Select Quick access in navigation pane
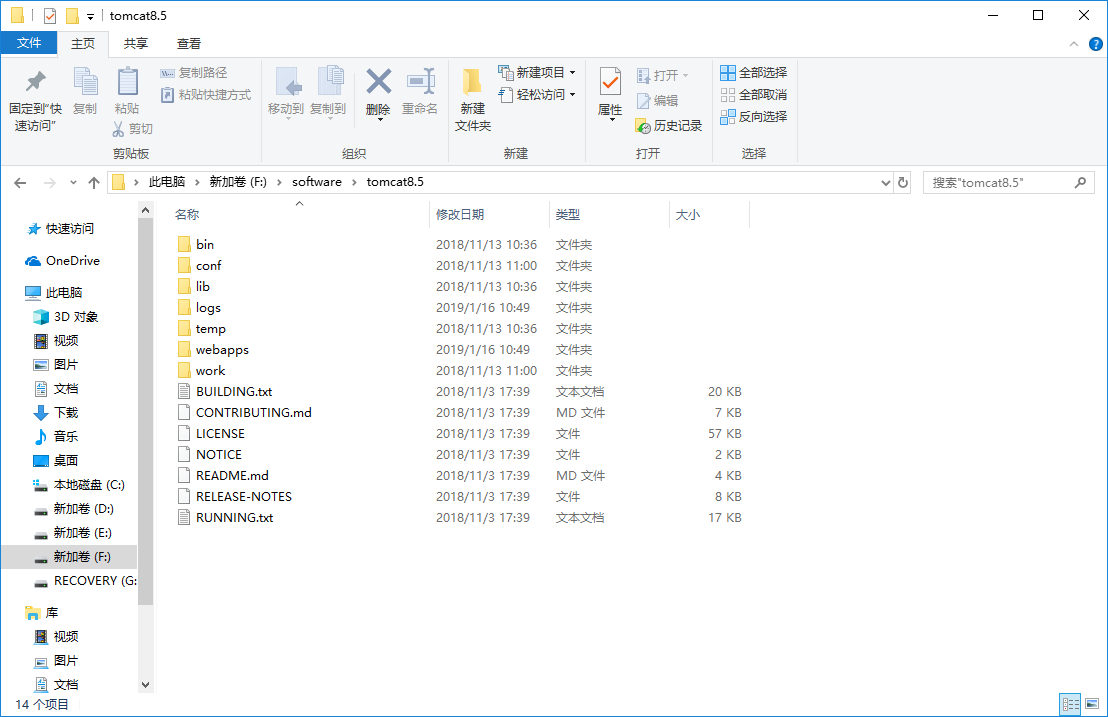 pyautogui.click(x=61, y=229)
